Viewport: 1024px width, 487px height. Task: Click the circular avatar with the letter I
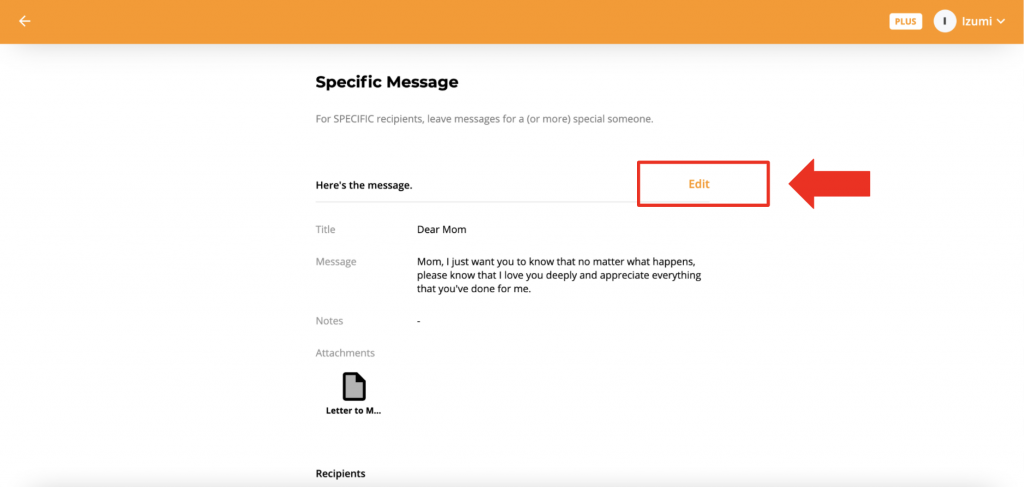[944, 22]
